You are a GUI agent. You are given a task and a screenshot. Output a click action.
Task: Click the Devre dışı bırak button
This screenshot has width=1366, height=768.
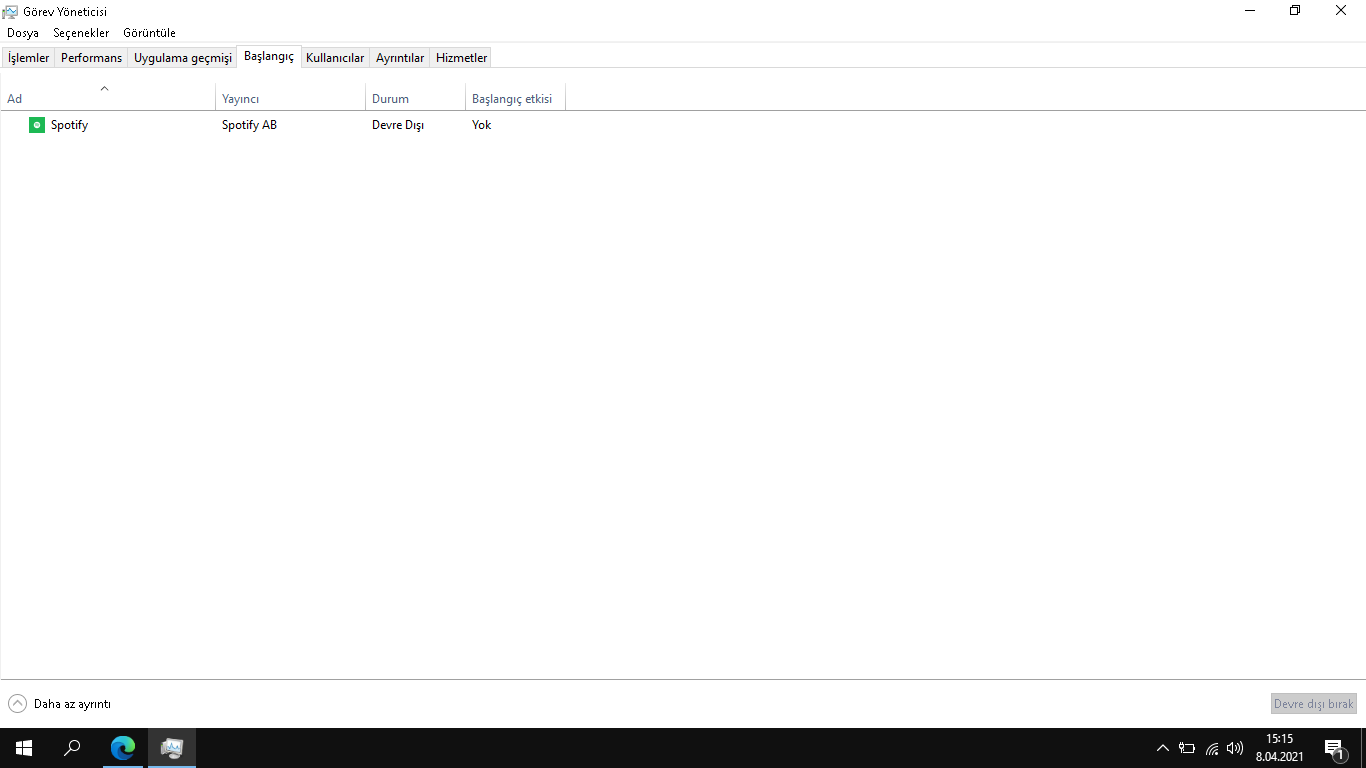(x=1313, y=704)
